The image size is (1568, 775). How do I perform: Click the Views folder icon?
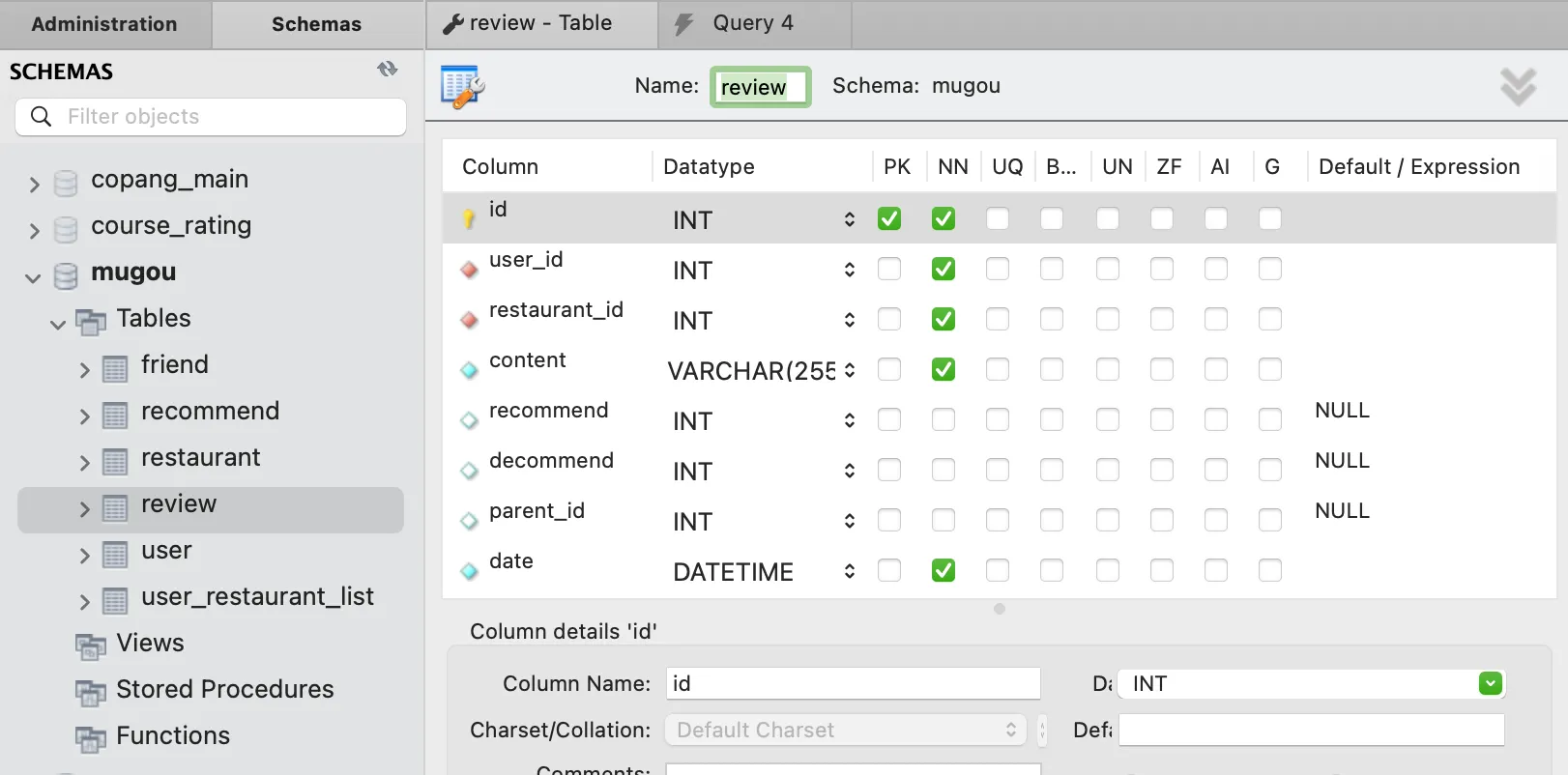coord(91,646)
